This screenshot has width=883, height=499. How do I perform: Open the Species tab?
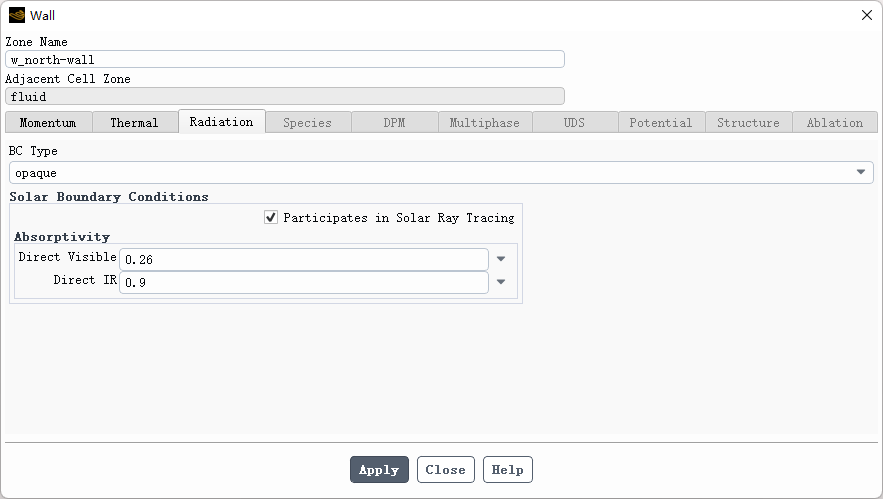pos(307,122)
